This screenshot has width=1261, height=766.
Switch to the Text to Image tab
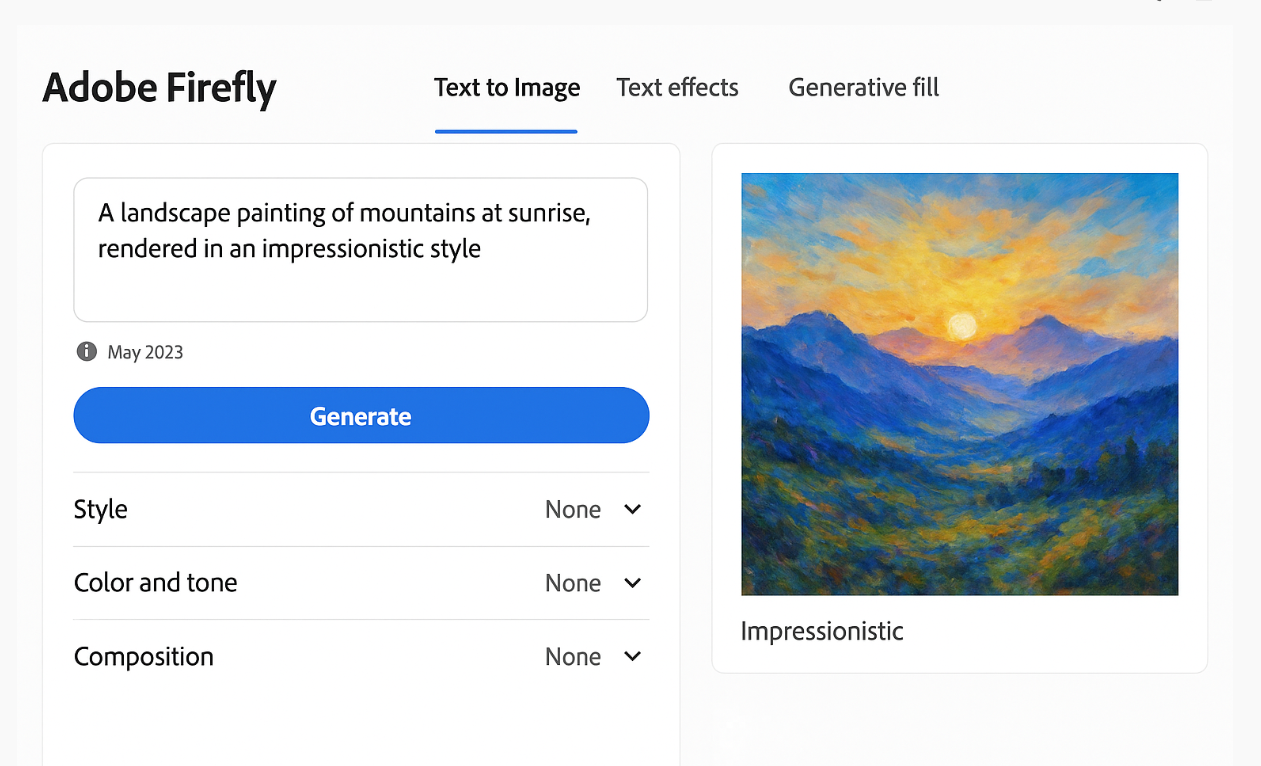[507, 88]
